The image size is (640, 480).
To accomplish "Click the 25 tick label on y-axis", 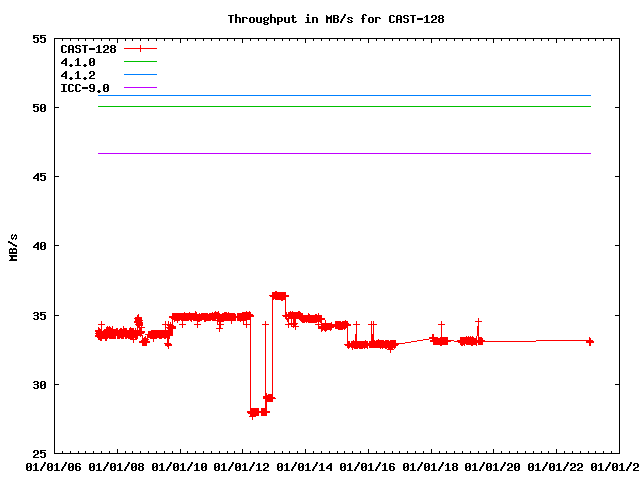I will pos(40,453).
